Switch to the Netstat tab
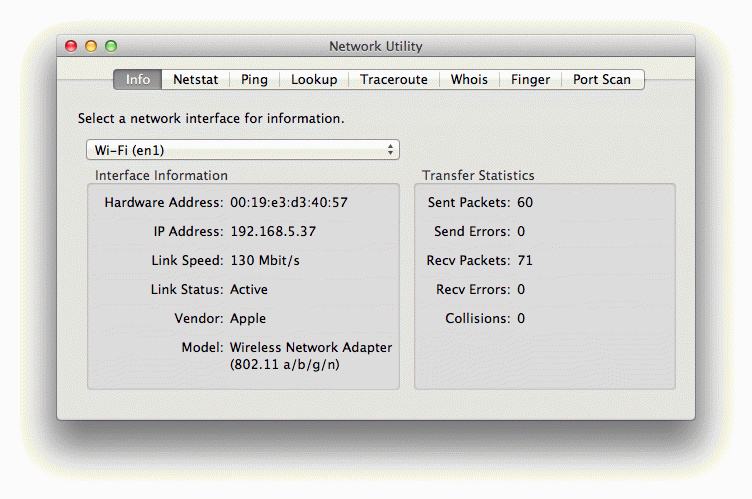The height and width of the screenshot is (499, 752). tap(195, 79)
